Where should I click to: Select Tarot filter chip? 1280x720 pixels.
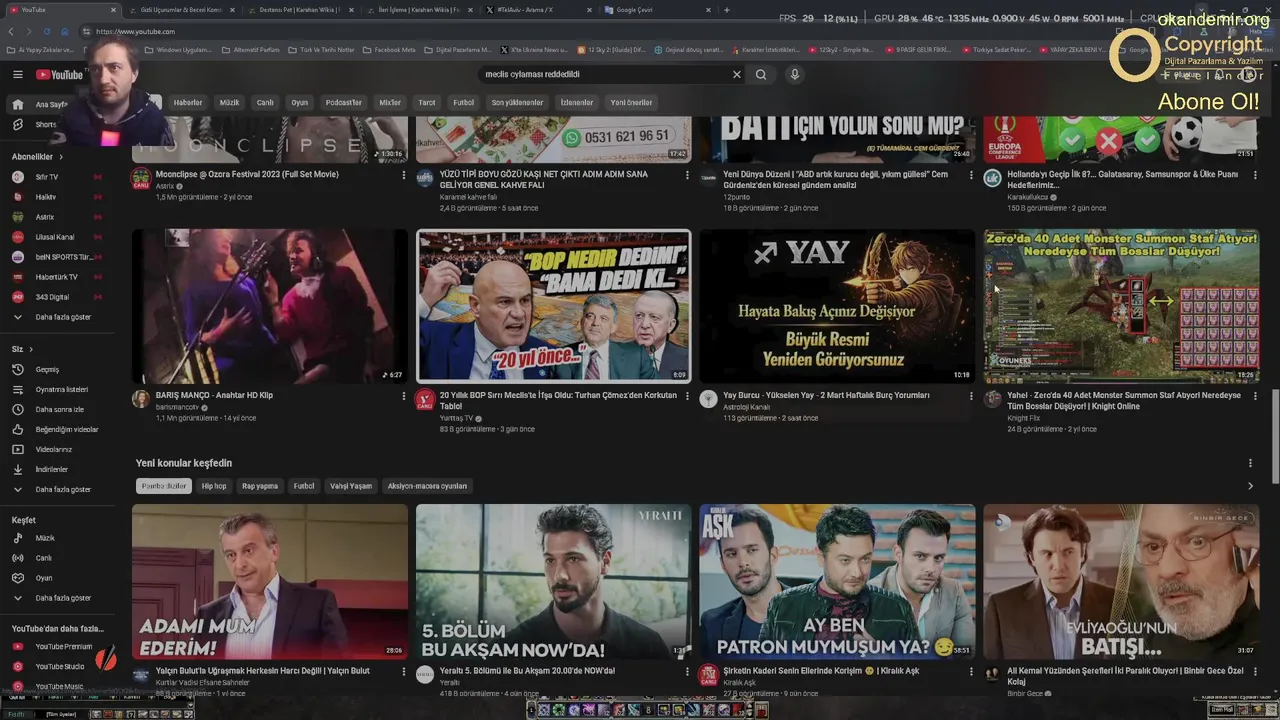[x=427, y=102]
